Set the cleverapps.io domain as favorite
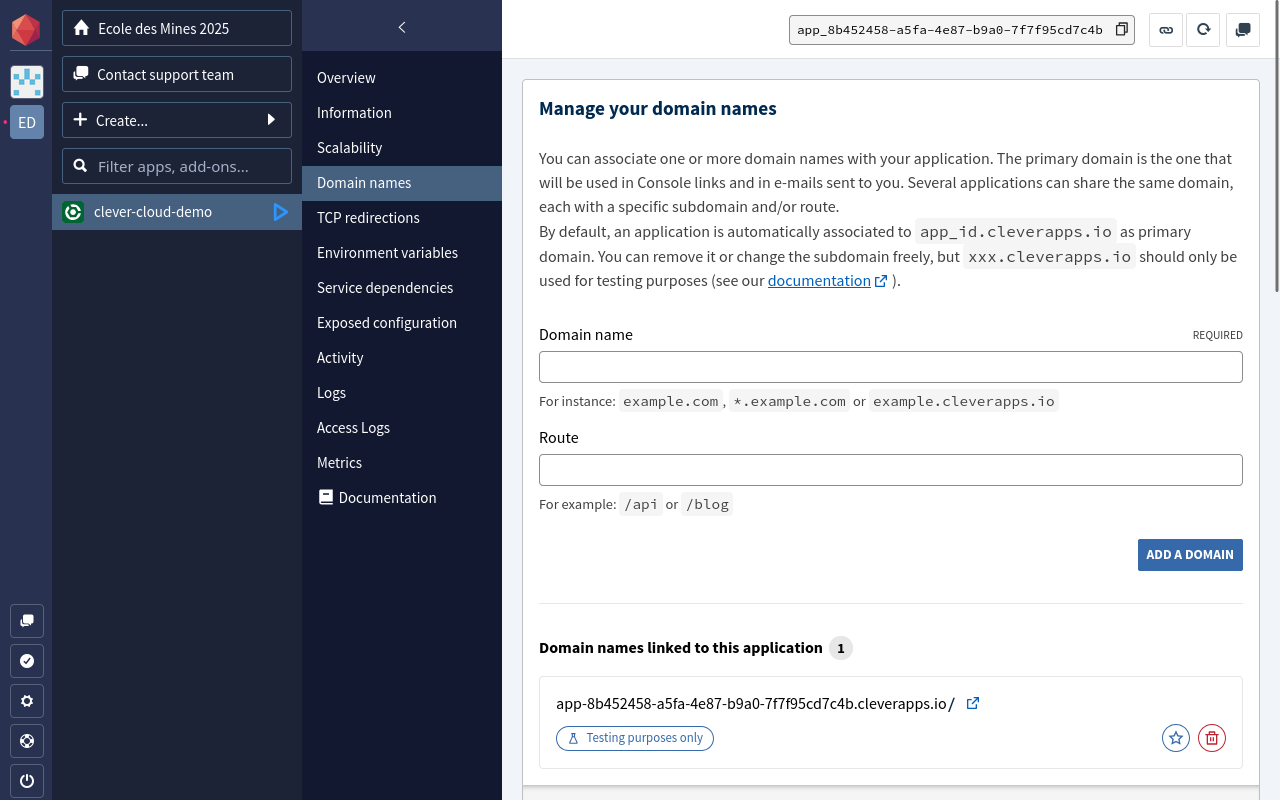The height and width of the screenshot is (800, 1280). (1175, 737)
